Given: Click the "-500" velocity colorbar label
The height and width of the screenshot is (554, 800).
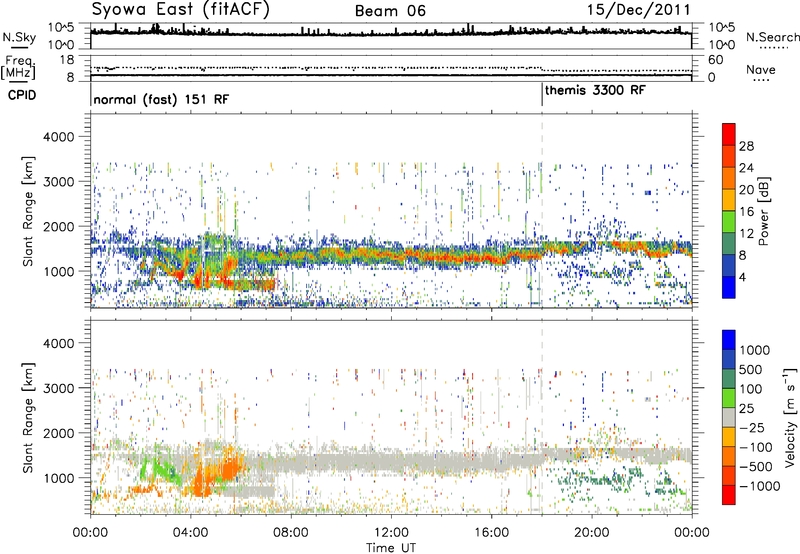Looking at the screenshot, I should click(756, 466).
